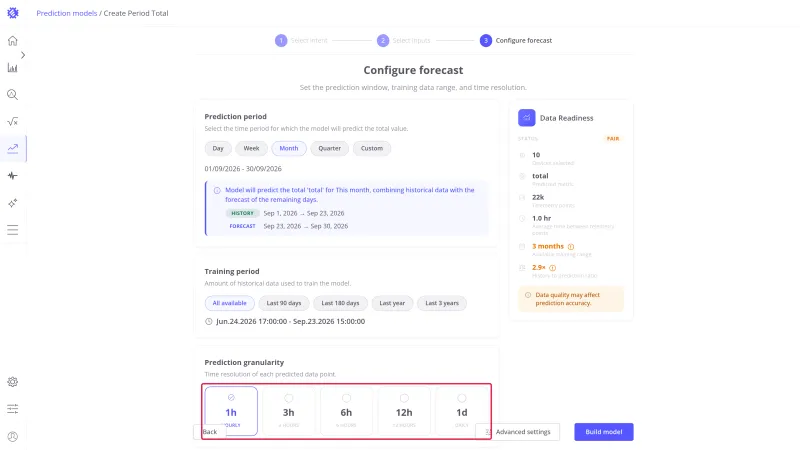Choose Last 3 years training period
The width and height of the screenshot is (800, 450).
point(442,303)
